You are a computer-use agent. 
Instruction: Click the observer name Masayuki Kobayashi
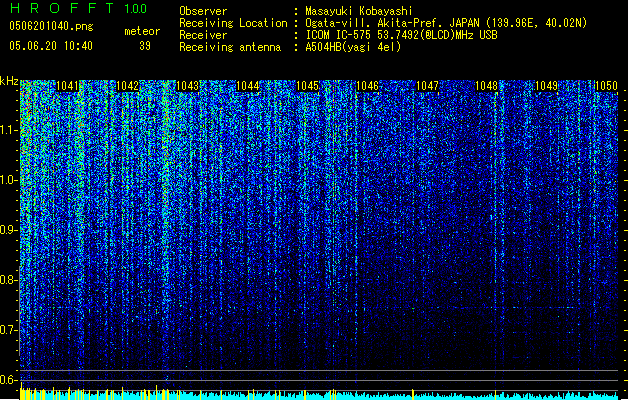(x=359, y=11)
